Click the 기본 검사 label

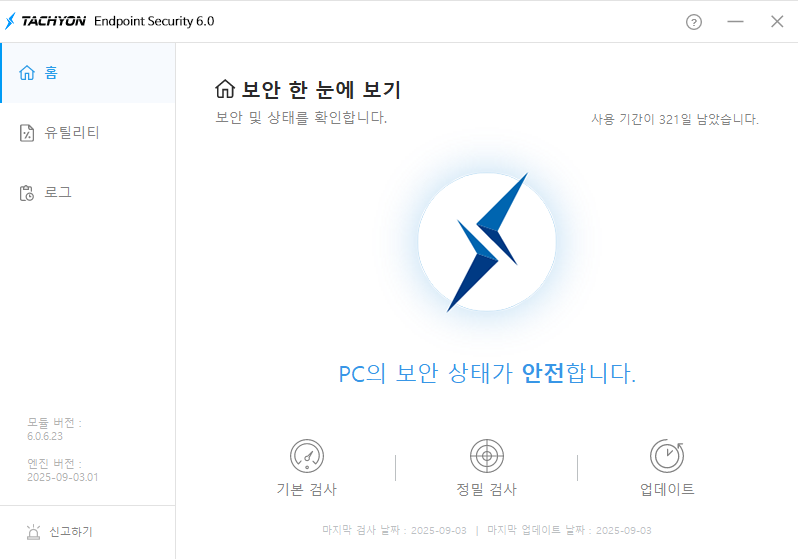[x=307, y=489]
